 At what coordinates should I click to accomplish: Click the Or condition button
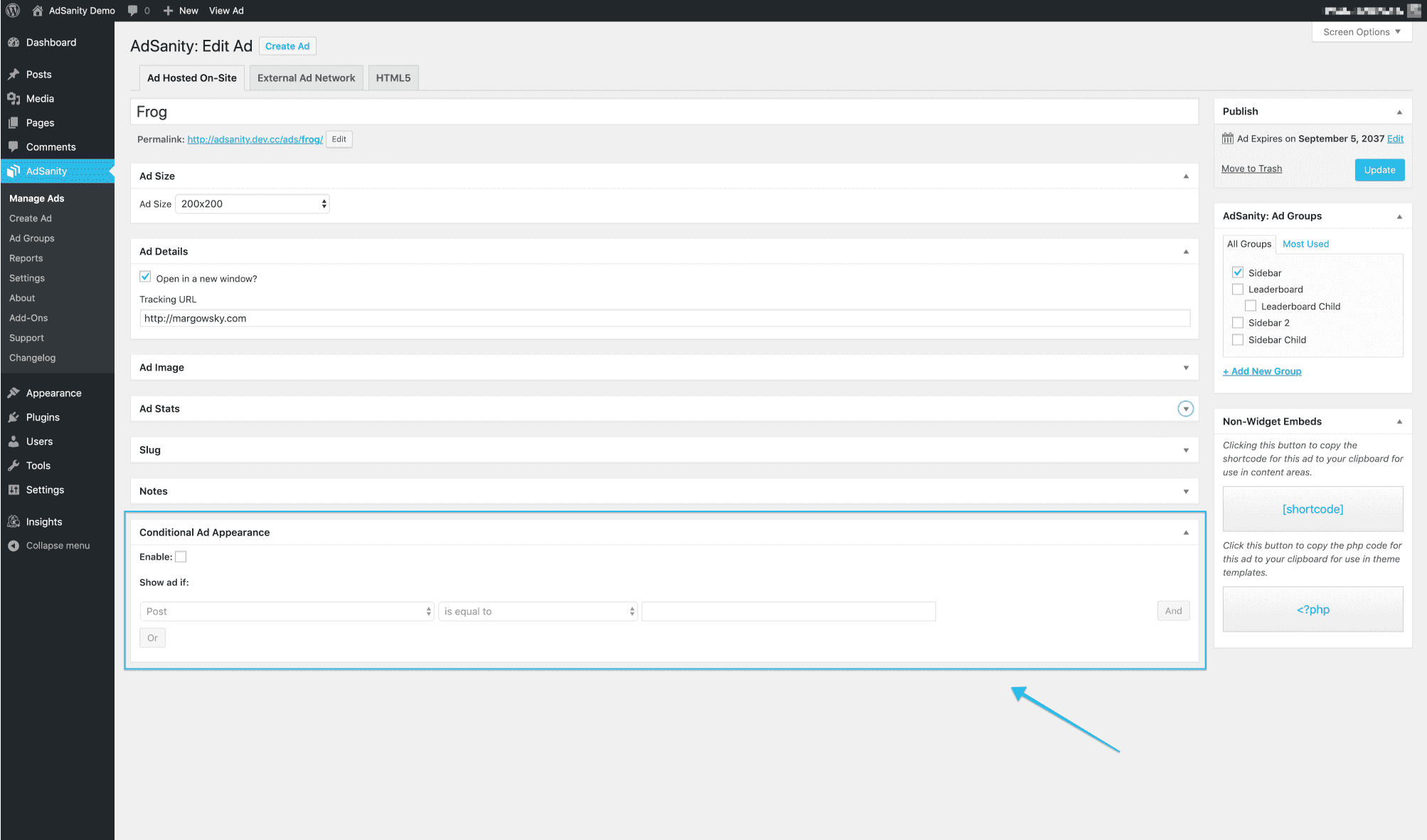coord(152,638)
